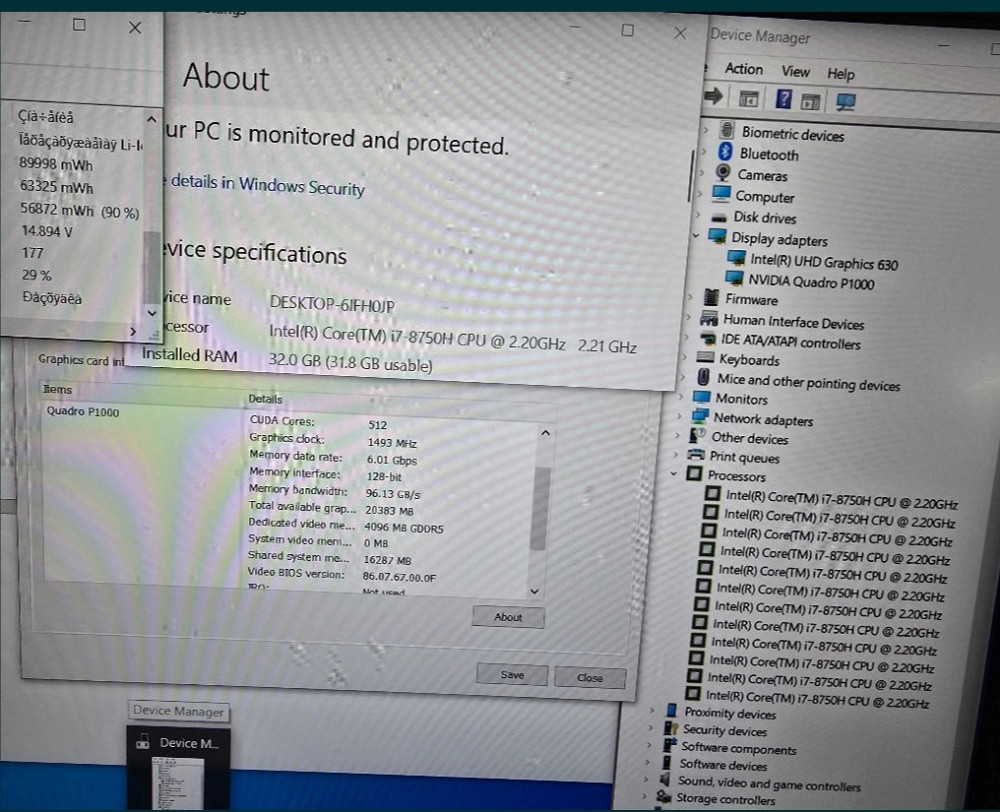Click the show/hide console tree toolbar icon

(x=748, y=98)
